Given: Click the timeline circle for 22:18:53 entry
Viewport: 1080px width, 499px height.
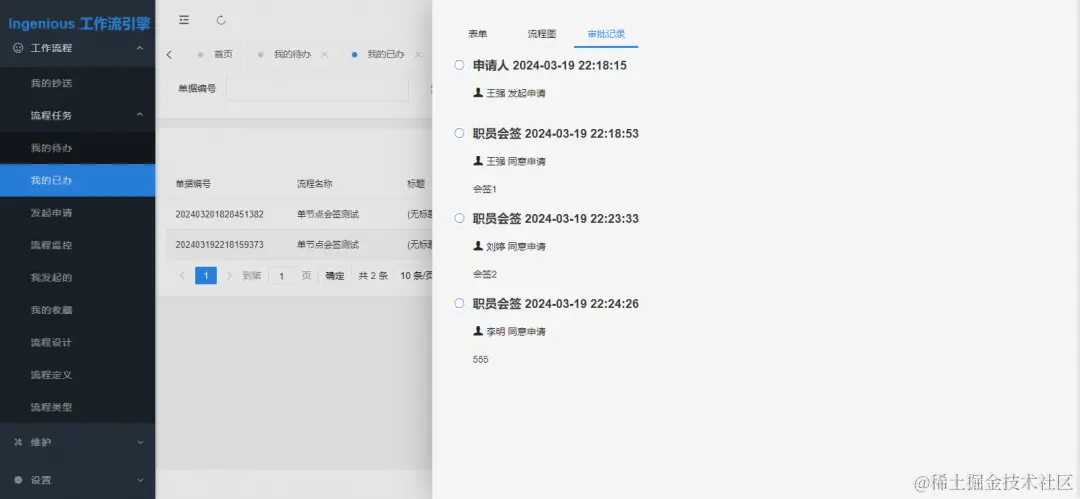Looking at the screenshot, I should [x=459, y=133].
